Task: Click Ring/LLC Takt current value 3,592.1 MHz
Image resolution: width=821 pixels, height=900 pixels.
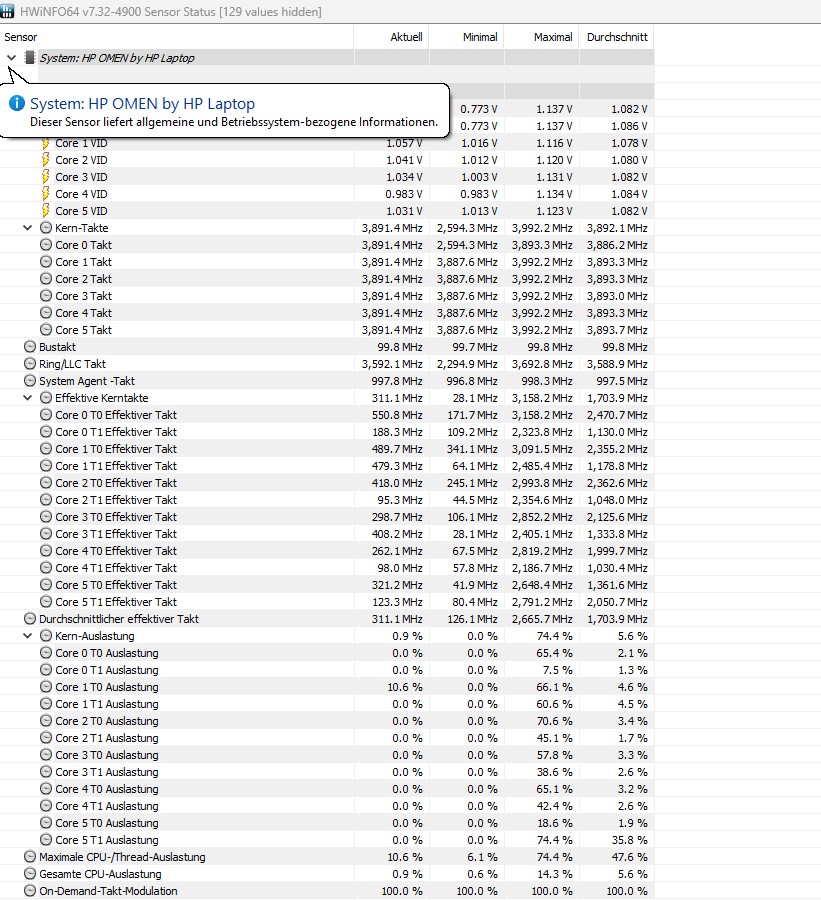Action: (392, 364)
